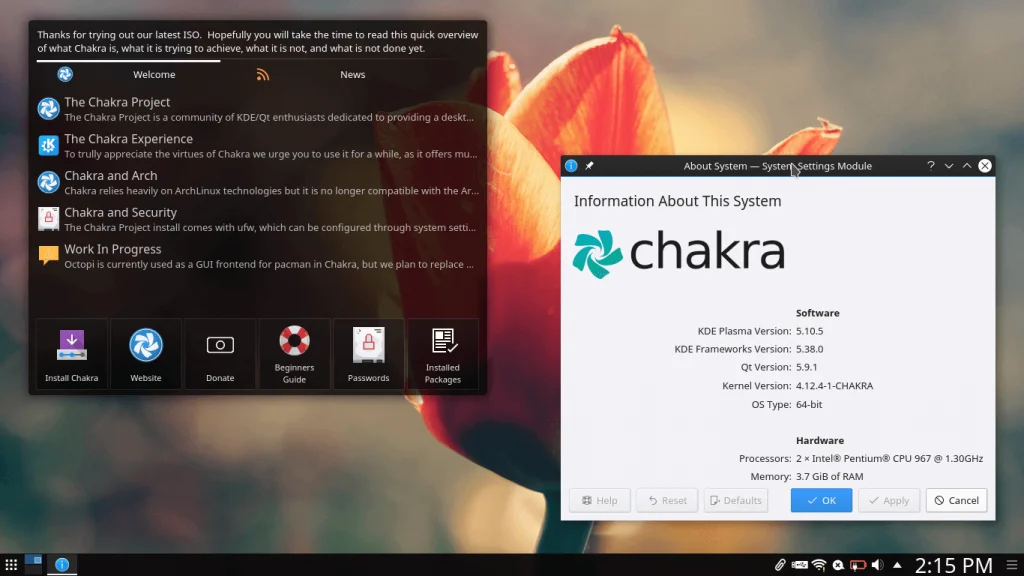The image size is (1024, 576).
Task: Open the volume speaker tray icon
Action: 877,565
